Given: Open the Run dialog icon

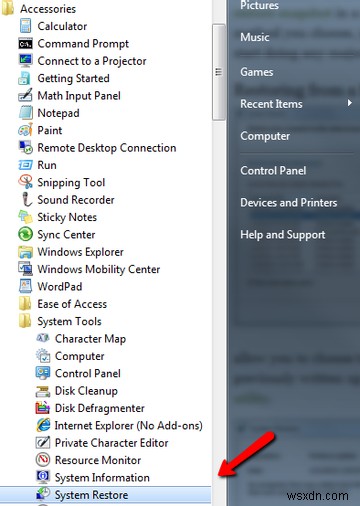Looking at the screenshot, I should (x=25, y=165).
